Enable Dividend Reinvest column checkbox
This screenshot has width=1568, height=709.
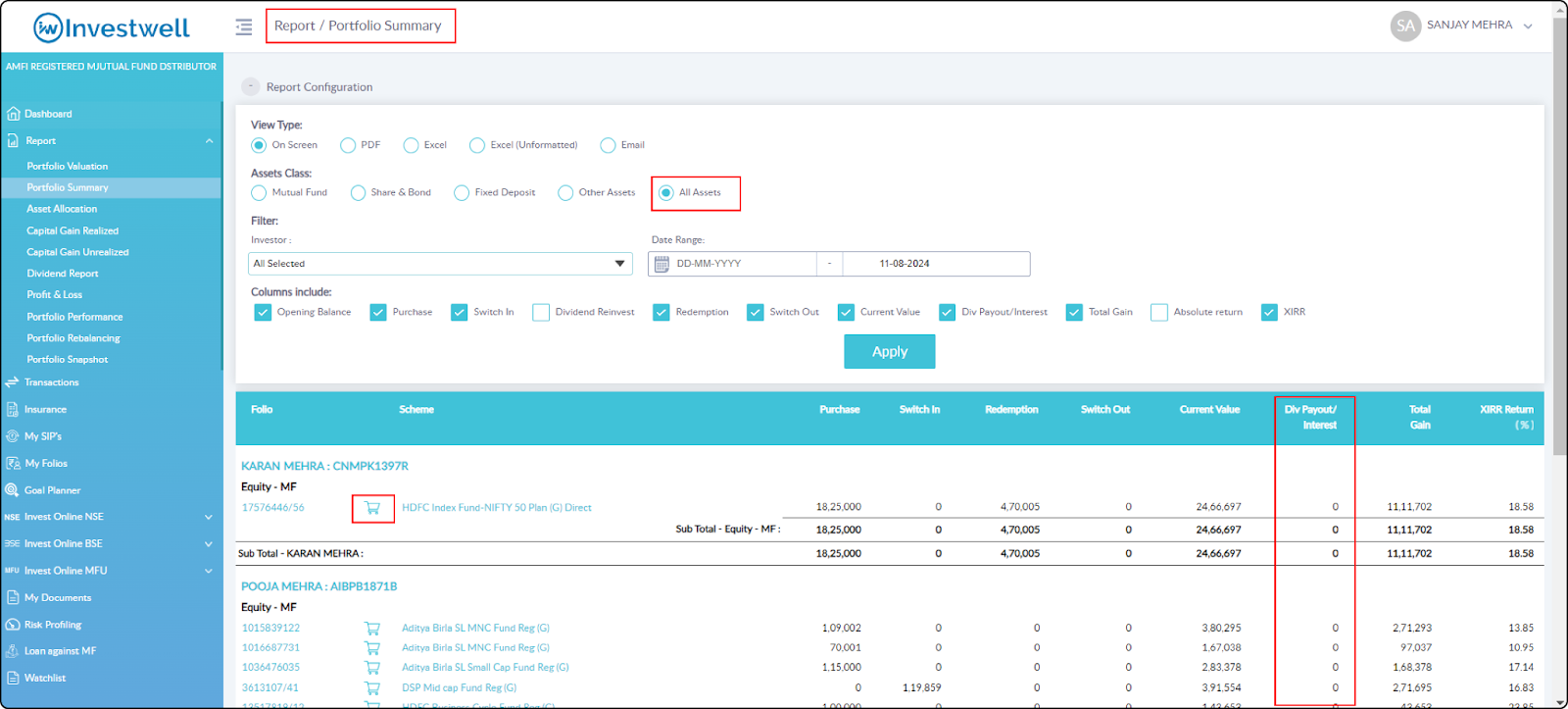tap(541, 312)
